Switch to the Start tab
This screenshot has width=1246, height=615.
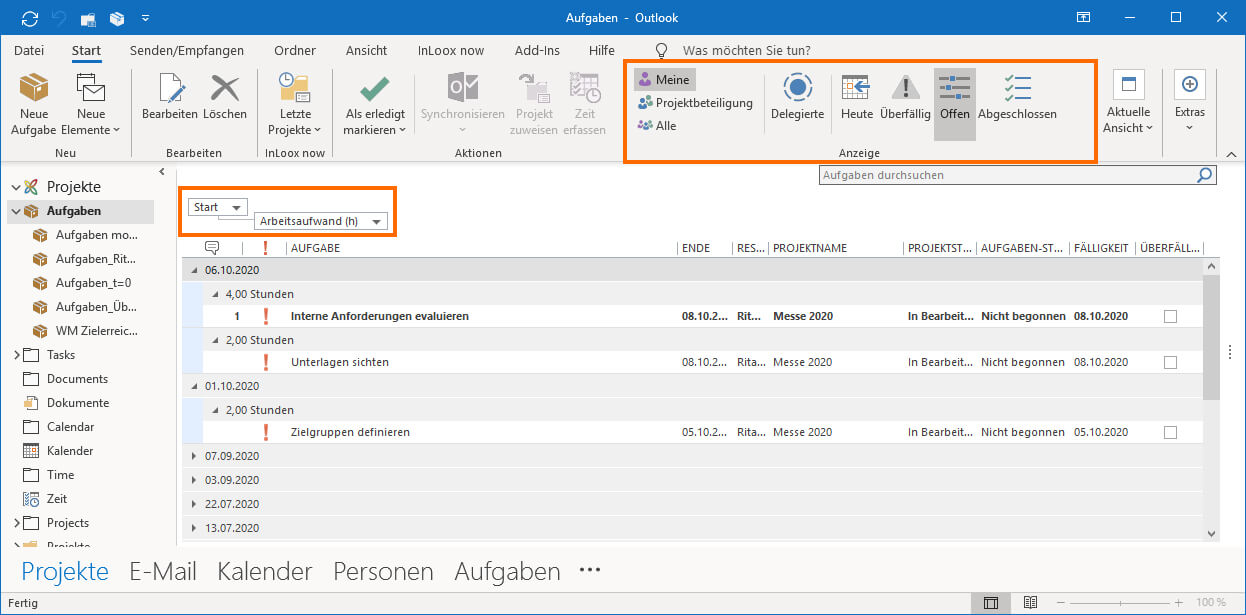[x=86, y=50]
